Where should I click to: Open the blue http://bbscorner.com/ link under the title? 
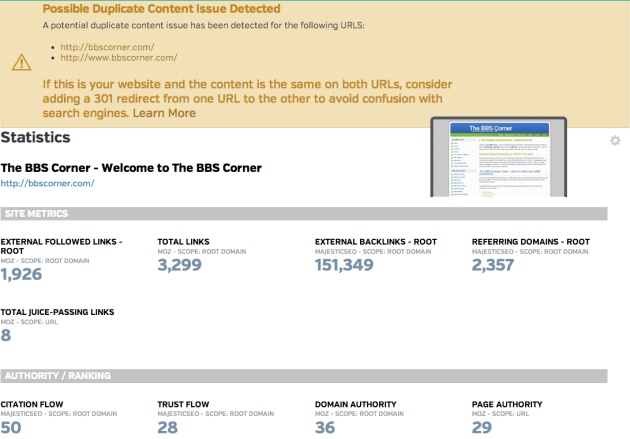pos(47,183)
